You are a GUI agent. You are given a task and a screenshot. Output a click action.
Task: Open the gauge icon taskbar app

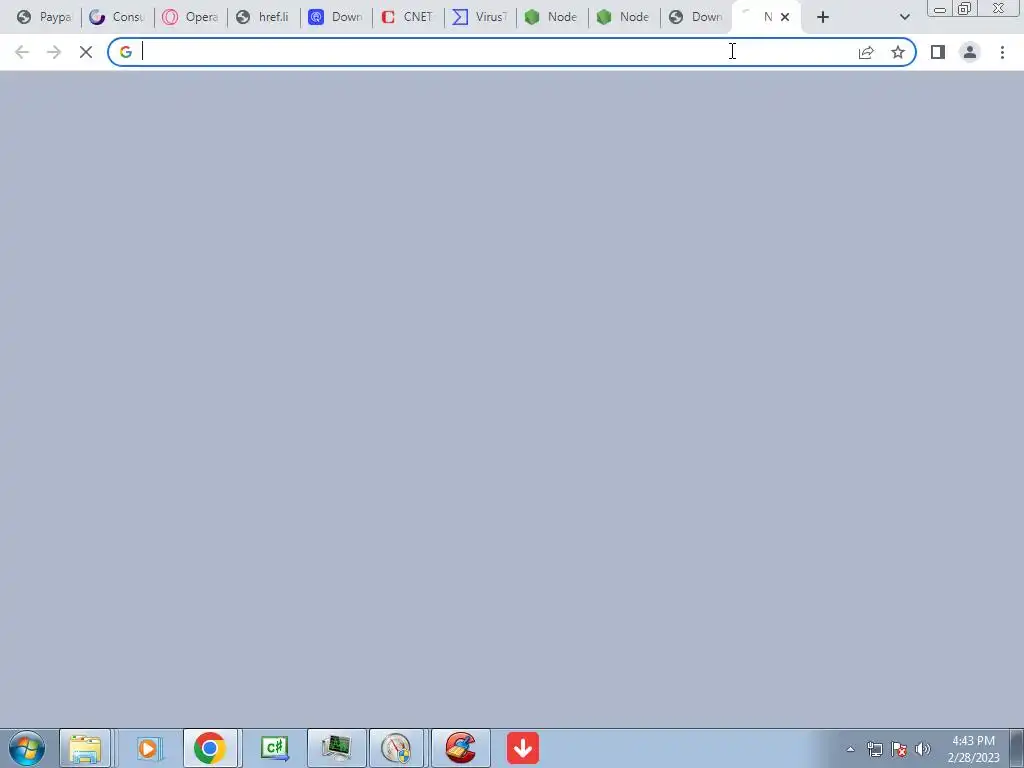(396, 748)
